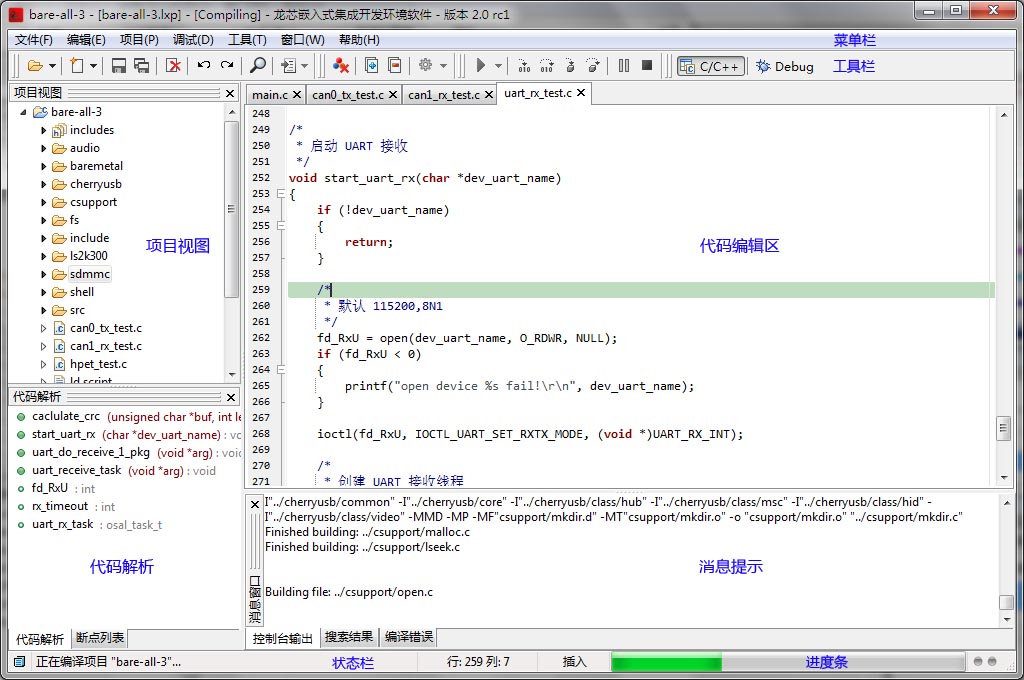The image size is (1024, 680).
Task: Switch to the Debug perspective
Action: [x=785, y=66]
